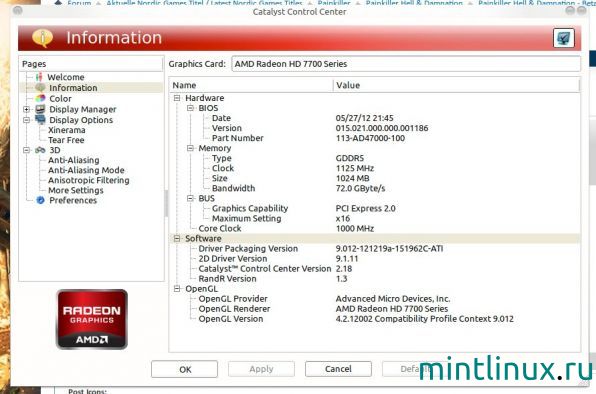This screenshot has width=596, height=394.
Task: Collapse the Software section
Action: 177,239
